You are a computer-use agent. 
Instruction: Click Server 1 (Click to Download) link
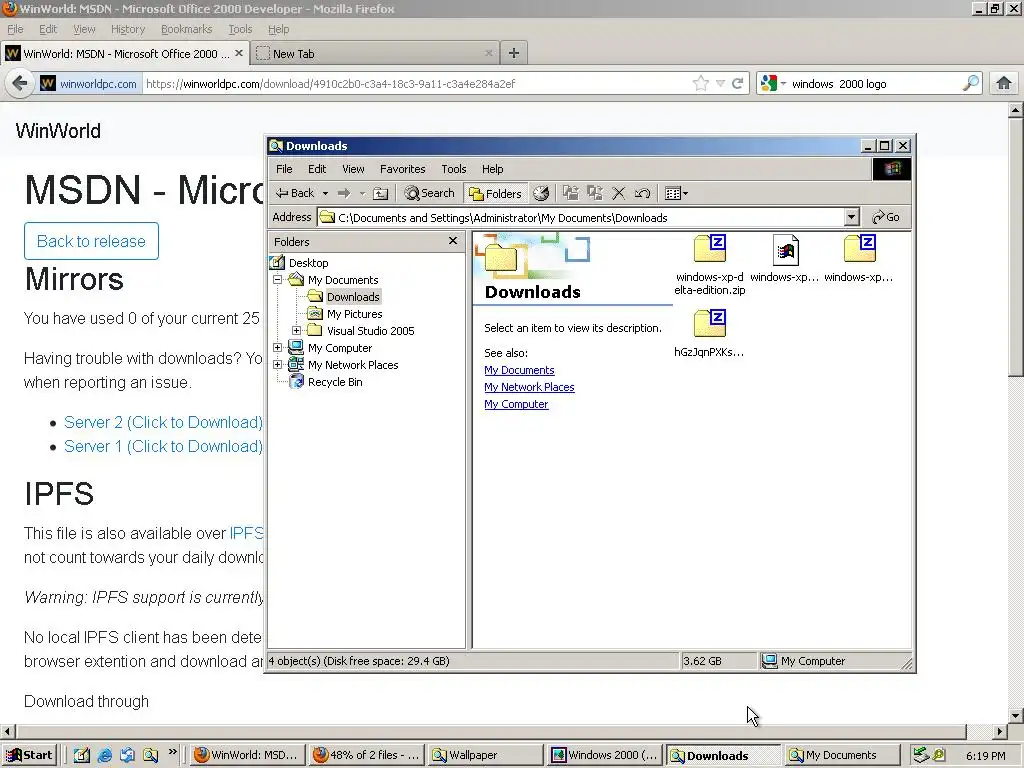163,447
